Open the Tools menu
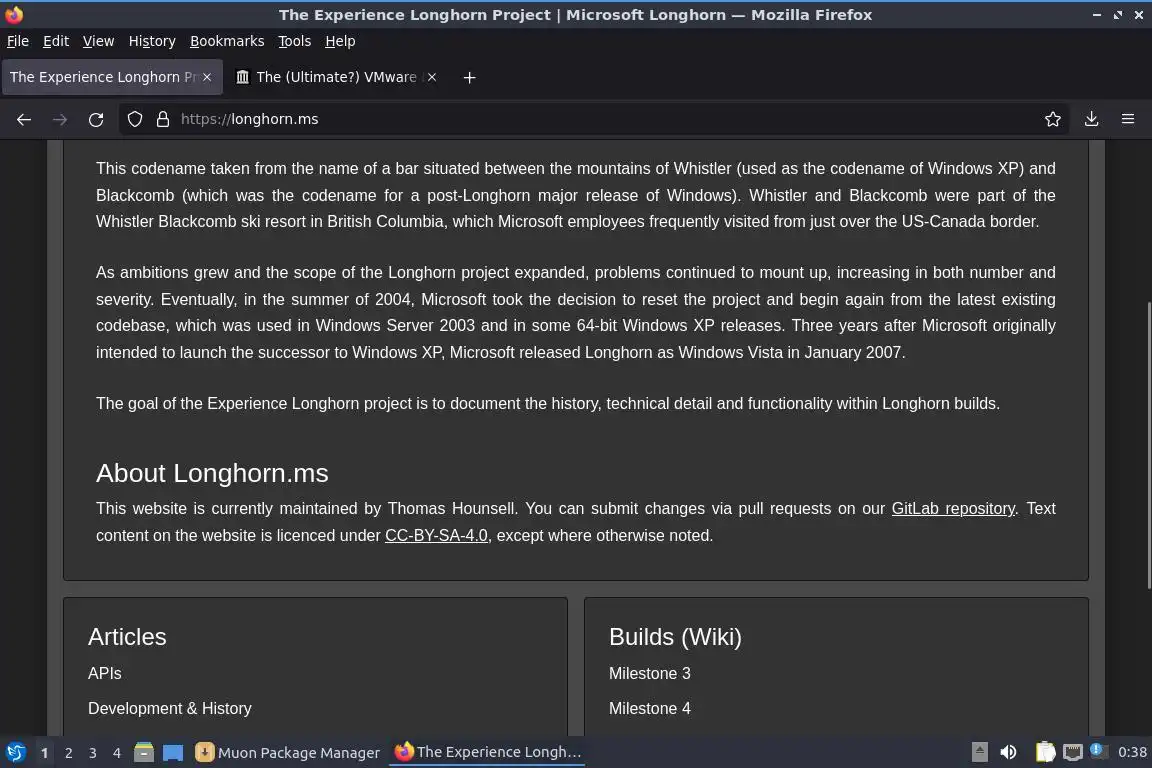The width and height of the screenshot is (1152, 768). [295, 41]
